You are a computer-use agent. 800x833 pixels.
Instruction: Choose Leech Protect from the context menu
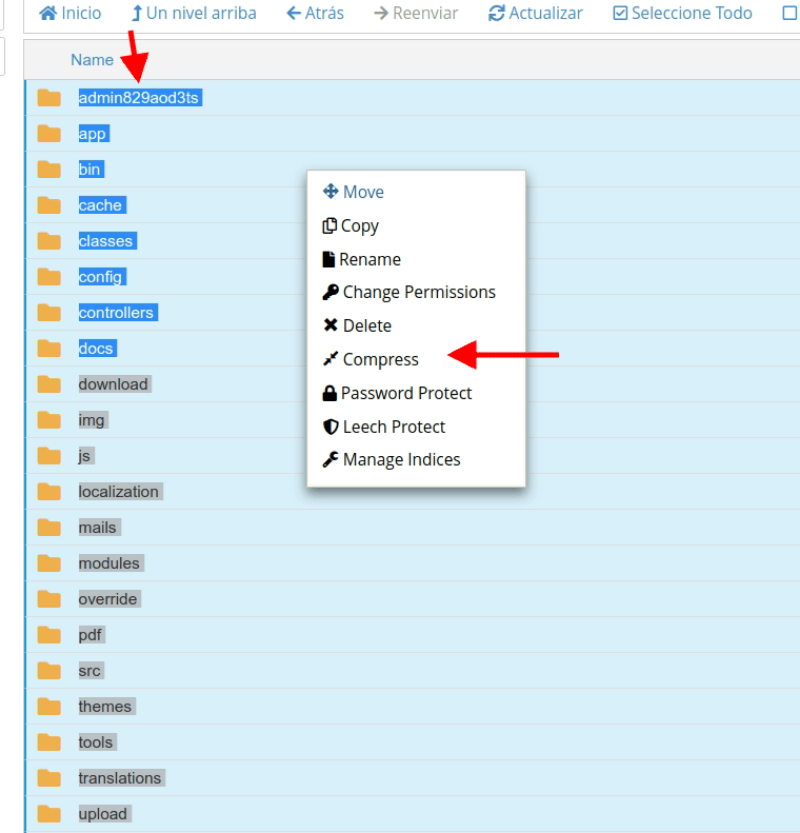pos(394,427)
